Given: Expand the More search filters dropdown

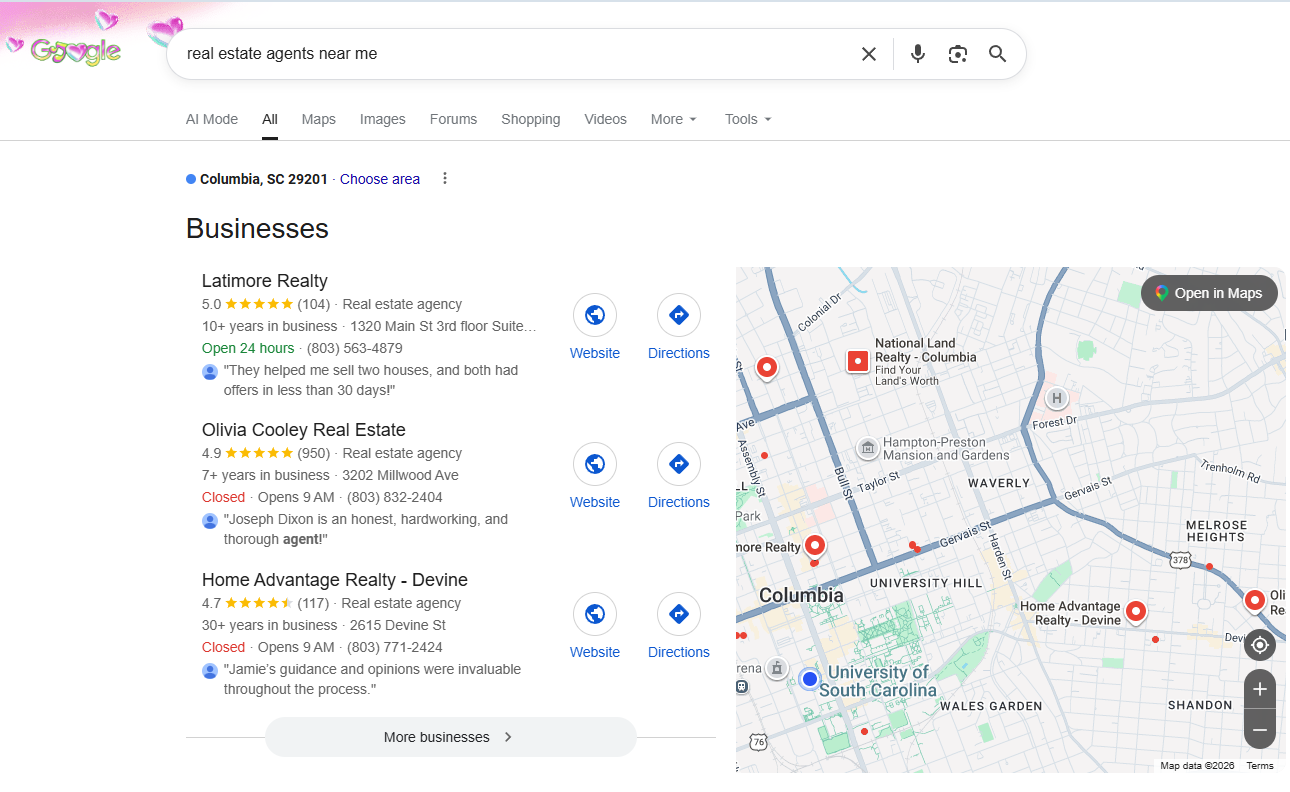Looking at the screenshot, I should click(x=674, y=119).
